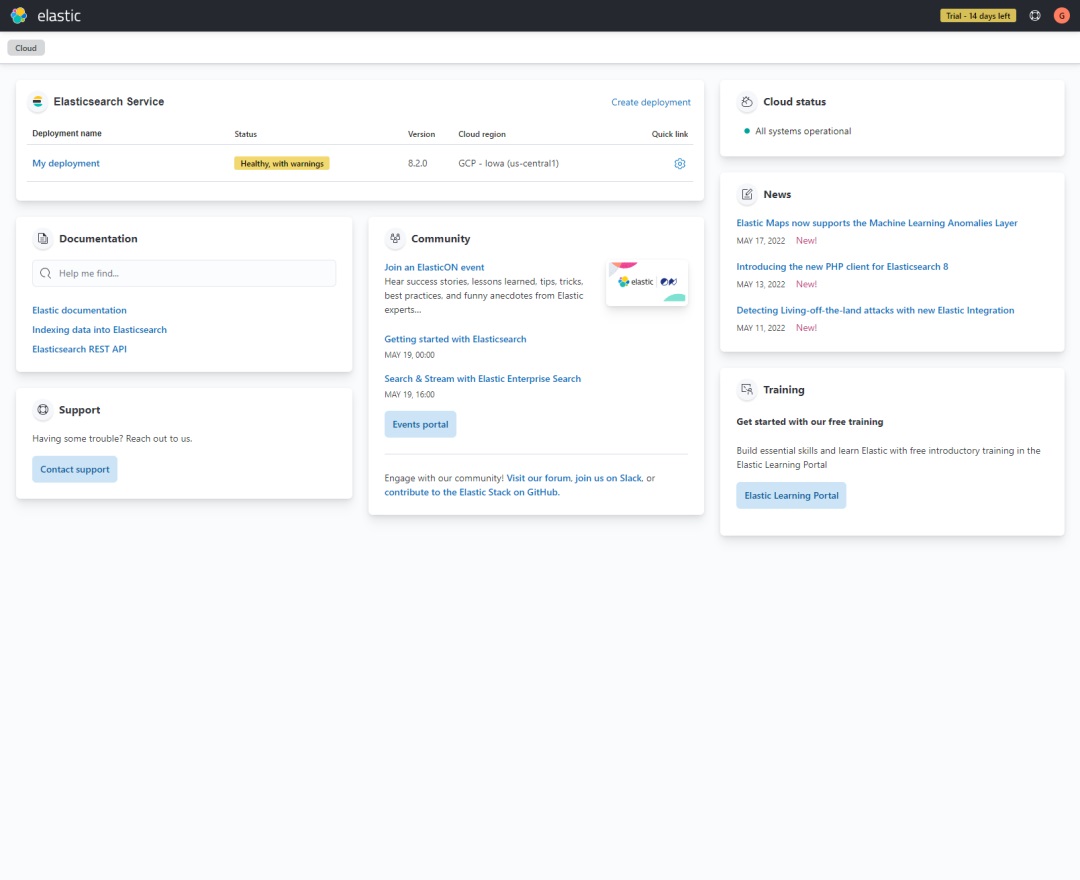Click the Elasticsearch Service icon
The width and height of the screenshot is (1080, 880).
coord(38,102)
